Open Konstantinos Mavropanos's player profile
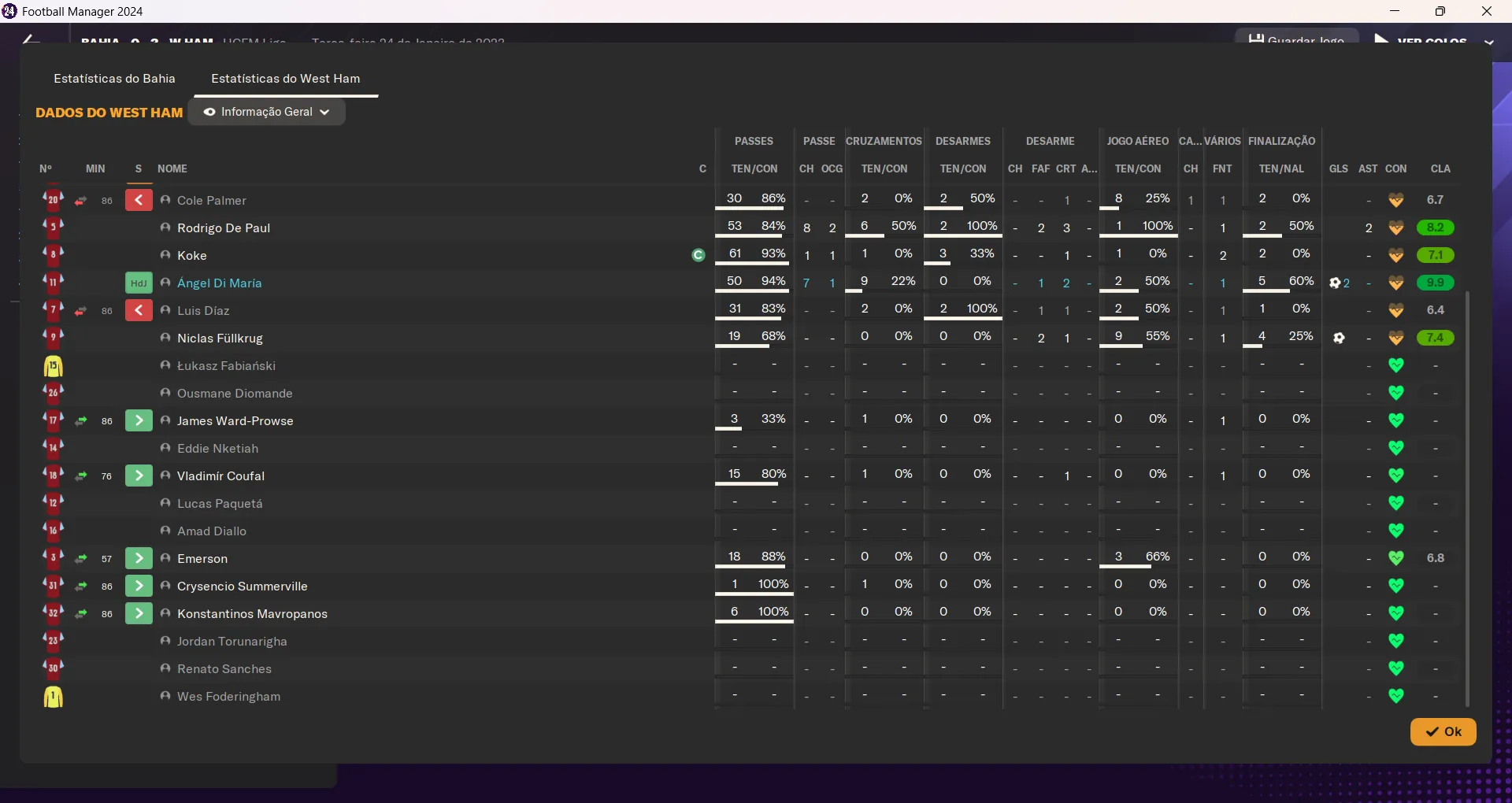The height and width of the screenshot is (803, 1512). point(252,613)
